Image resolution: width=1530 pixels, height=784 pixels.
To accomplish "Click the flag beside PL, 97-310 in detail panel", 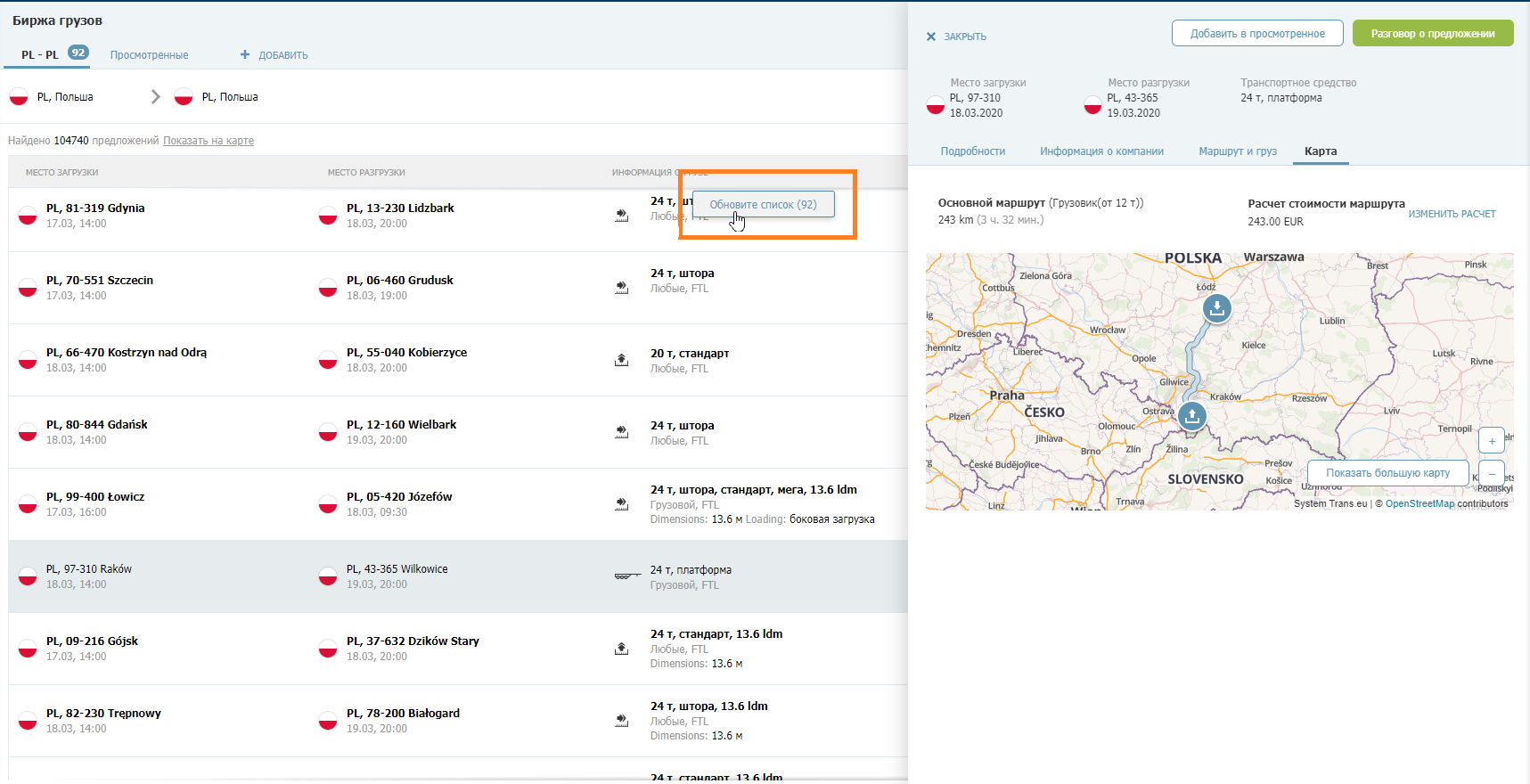I will pyautogui.click(x=936, y=105).
